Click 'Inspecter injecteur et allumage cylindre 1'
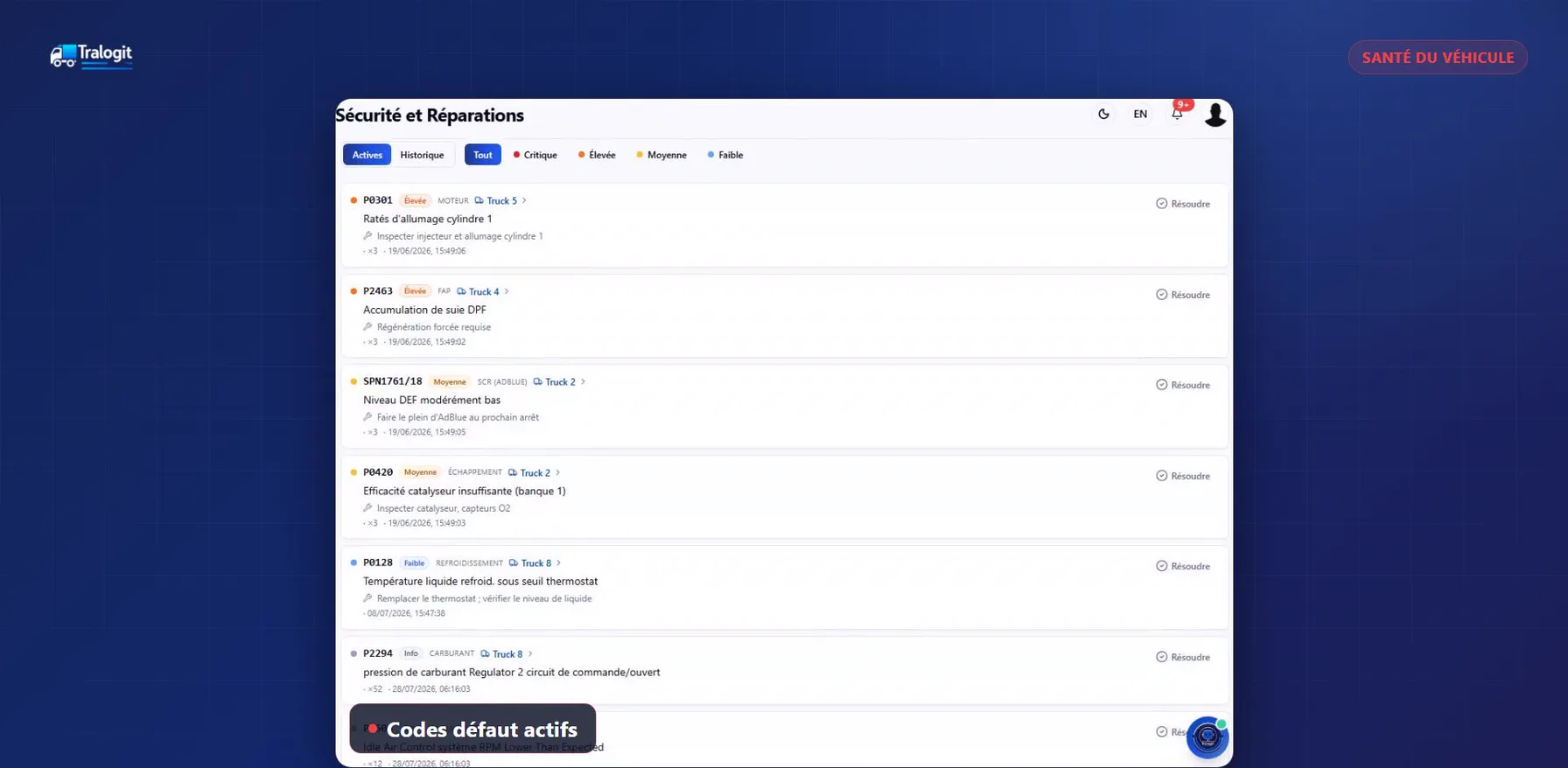 click(460, 236)
